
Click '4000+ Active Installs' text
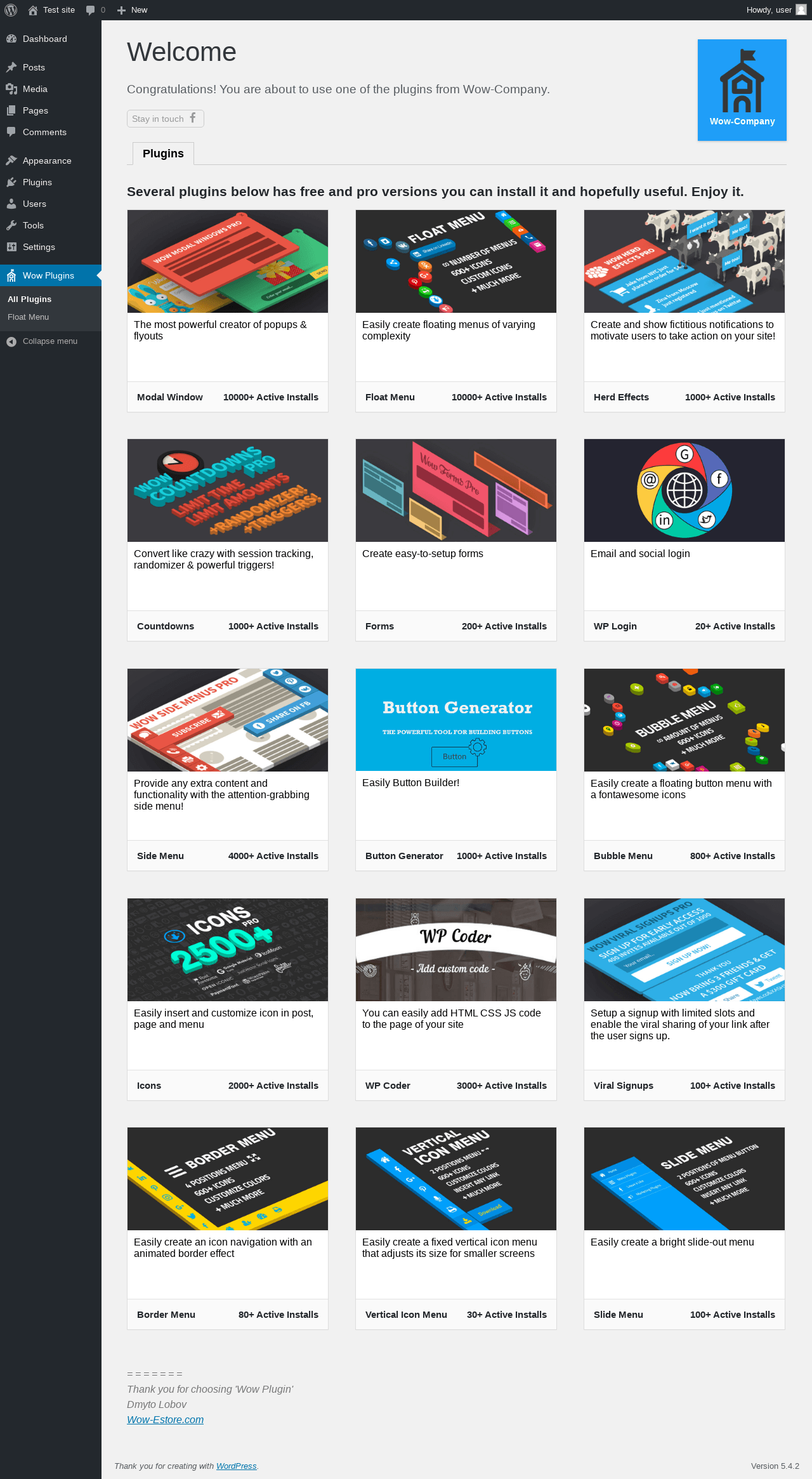tap(273, 856)
